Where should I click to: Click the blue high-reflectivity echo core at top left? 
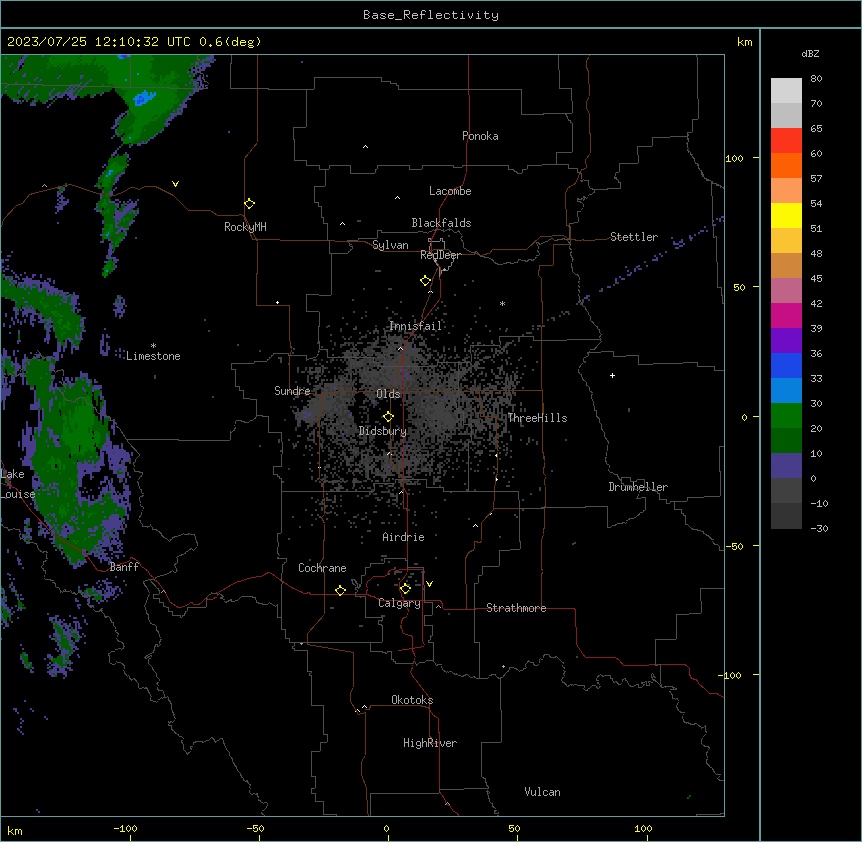click(x=144, y=98)
